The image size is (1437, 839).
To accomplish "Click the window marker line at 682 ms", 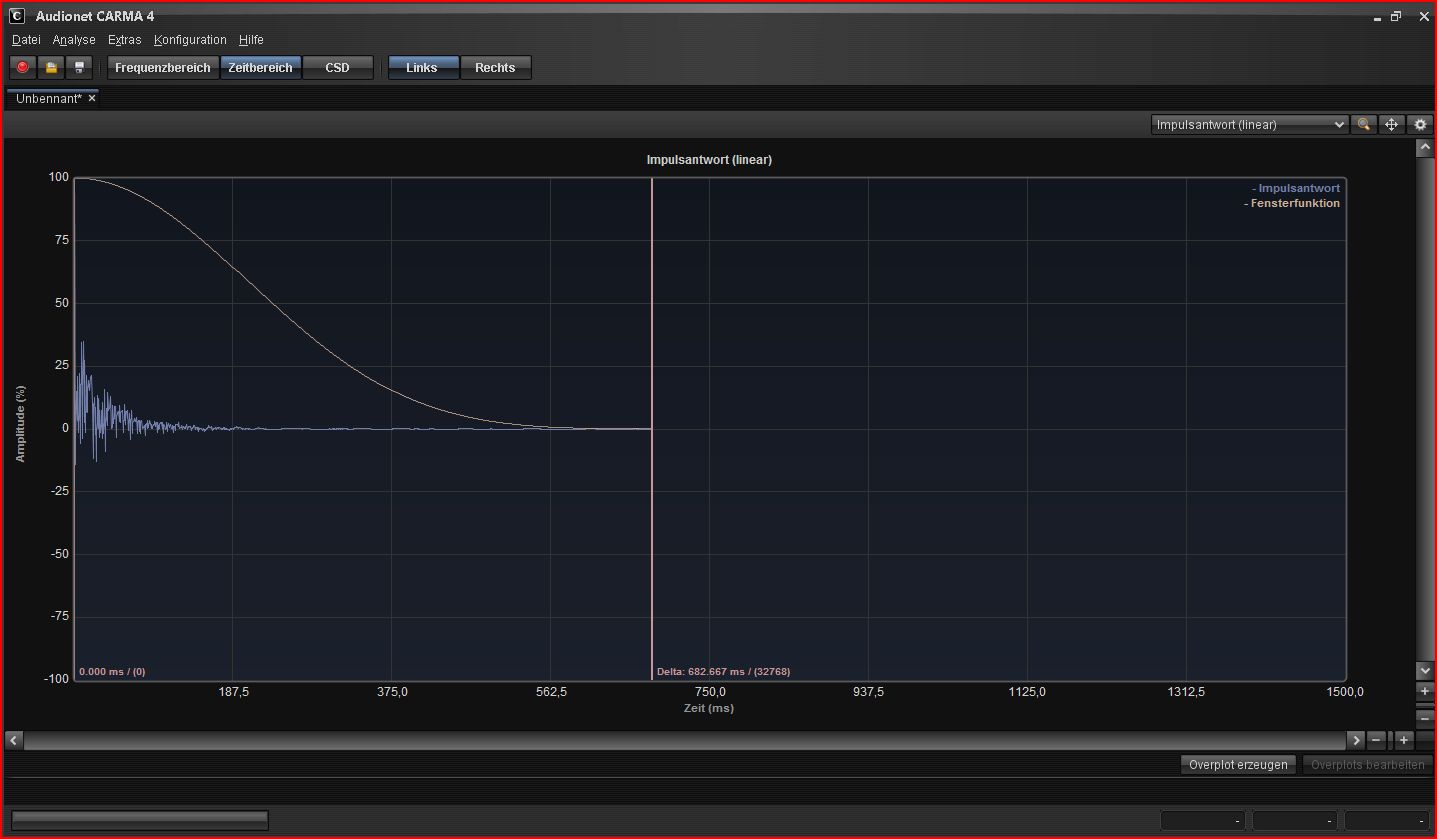I will (x=652, y=550).
